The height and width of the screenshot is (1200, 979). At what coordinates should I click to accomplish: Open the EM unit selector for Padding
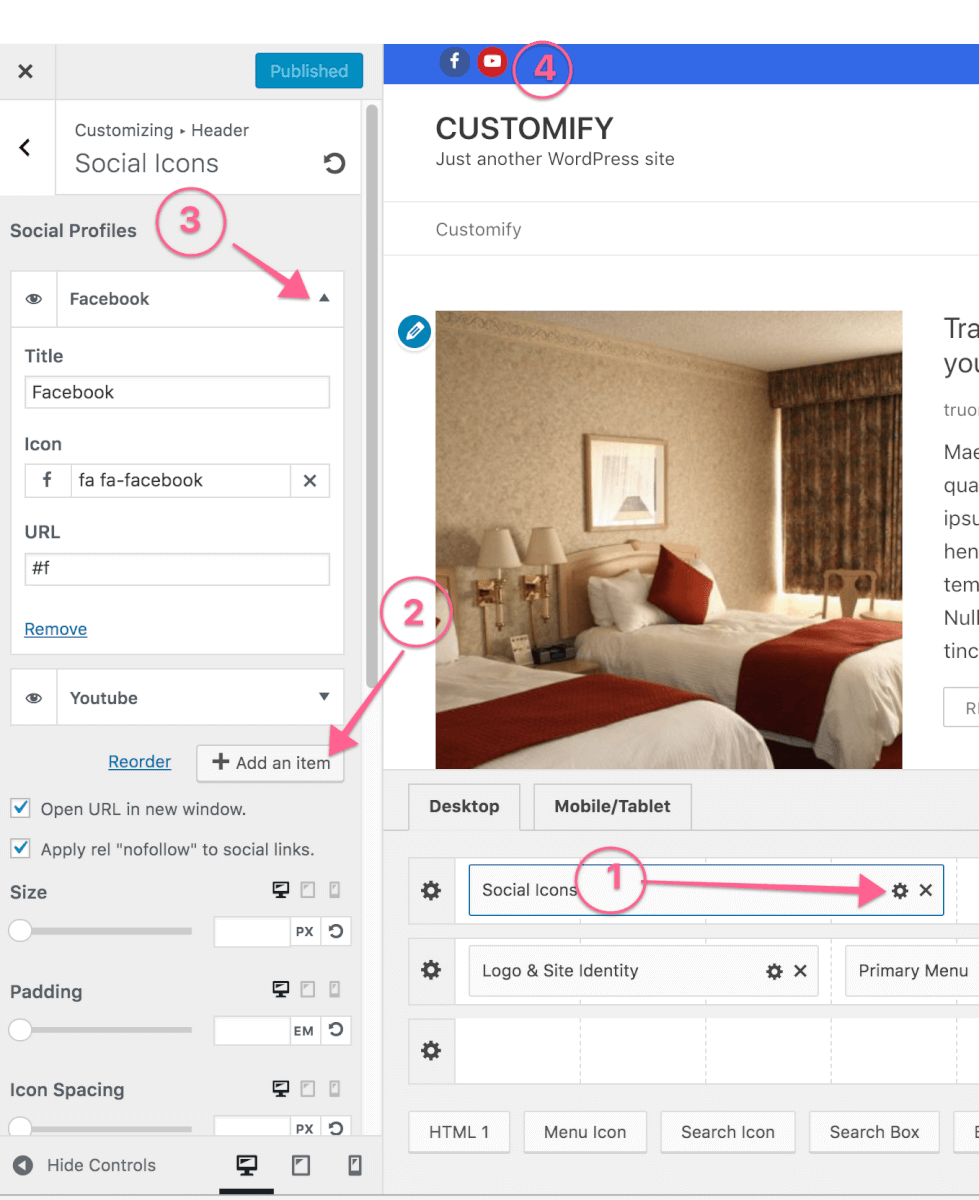(x=305, y=1030)
